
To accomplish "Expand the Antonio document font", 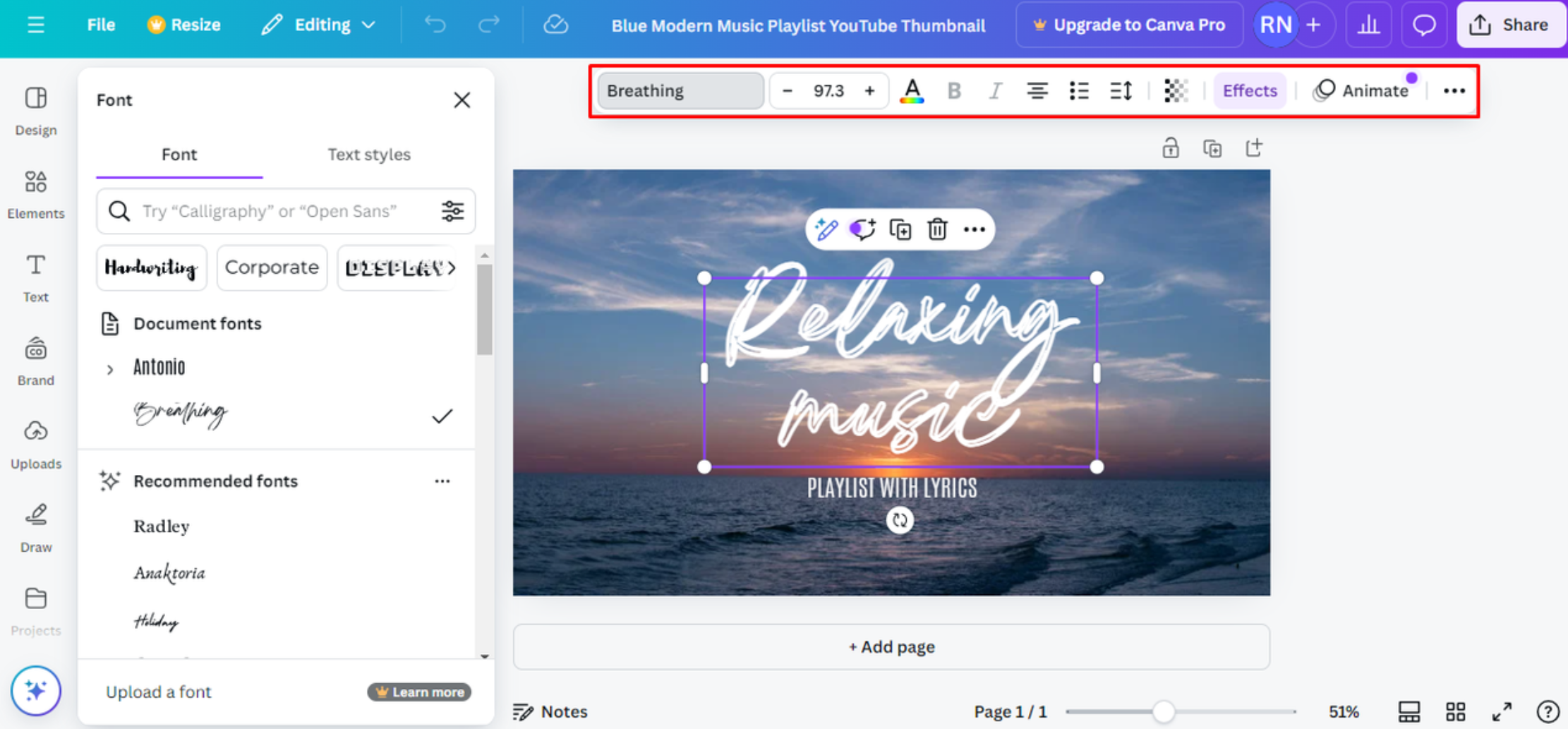I will [110, 368].
